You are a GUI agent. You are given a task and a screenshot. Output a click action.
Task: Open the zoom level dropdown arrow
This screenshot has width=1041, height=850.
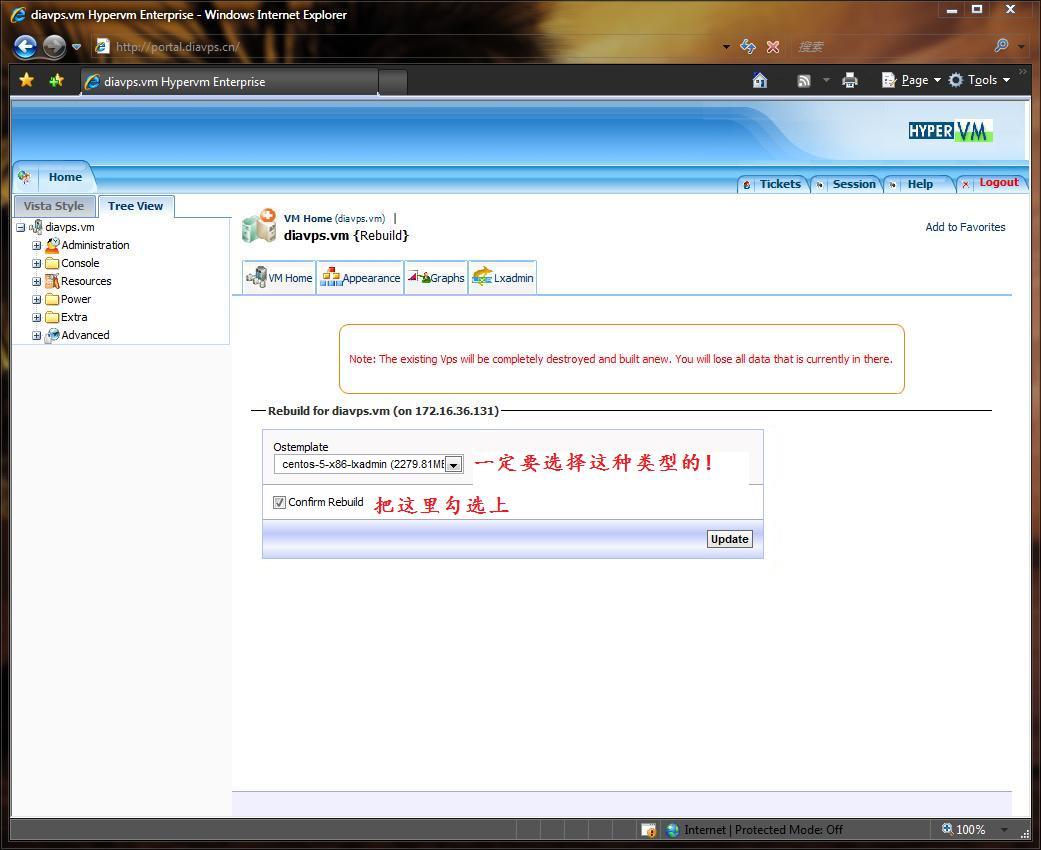click(1004, 830)
